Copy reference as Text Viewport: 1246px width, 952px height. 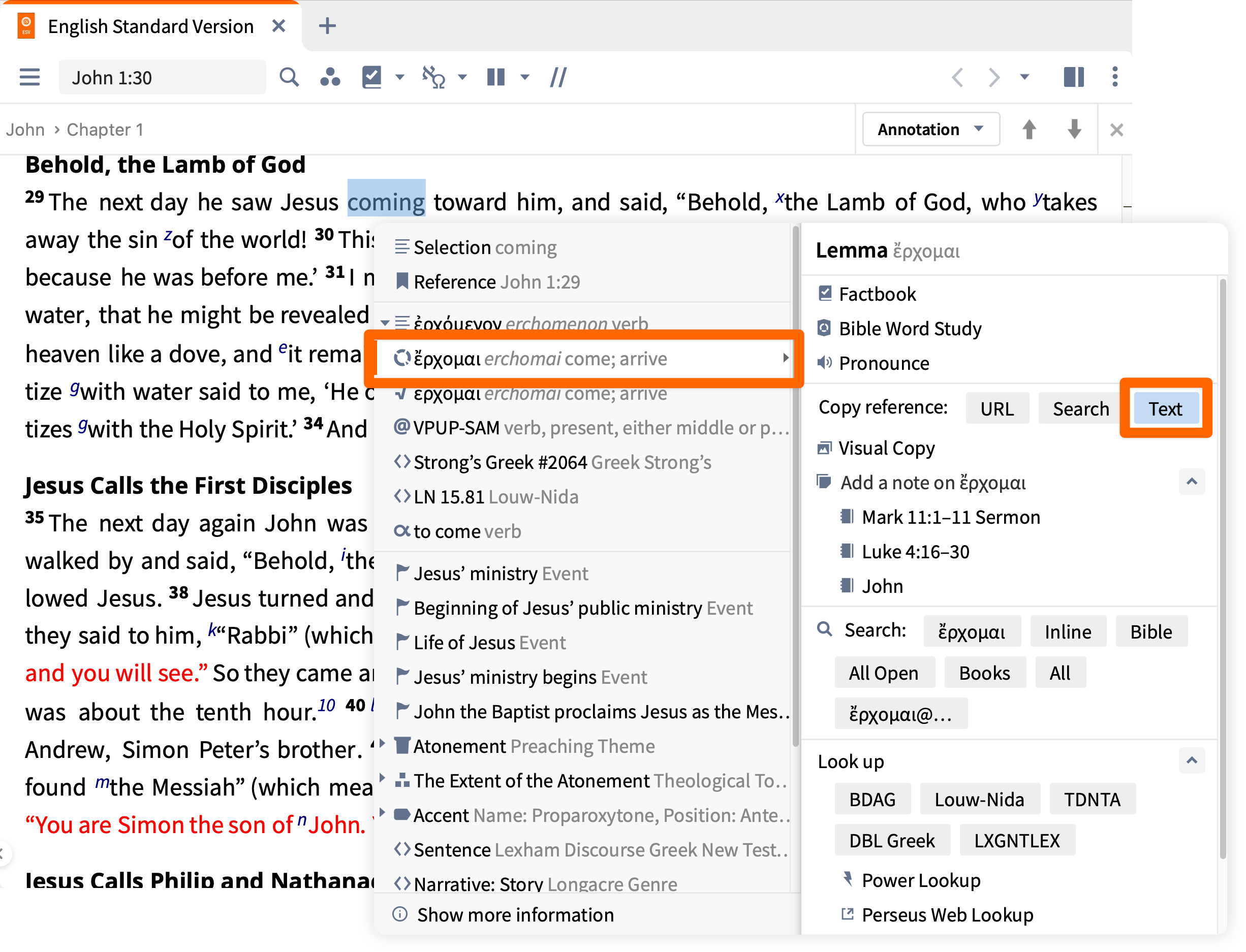click(x=1166, y=408)
